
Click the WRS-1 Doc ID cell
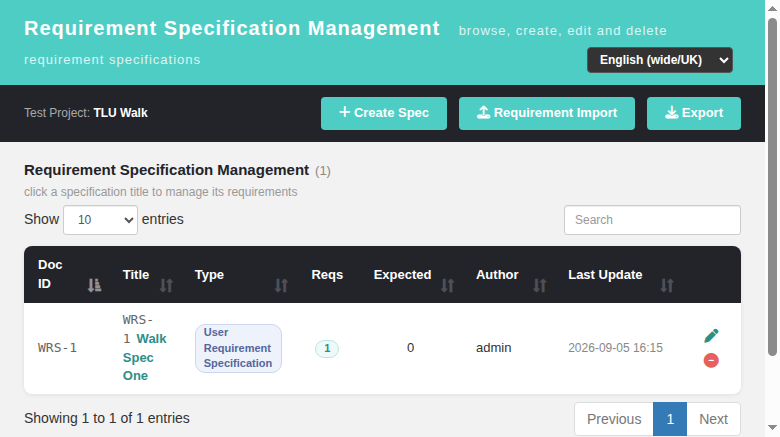tap(57, 348)
